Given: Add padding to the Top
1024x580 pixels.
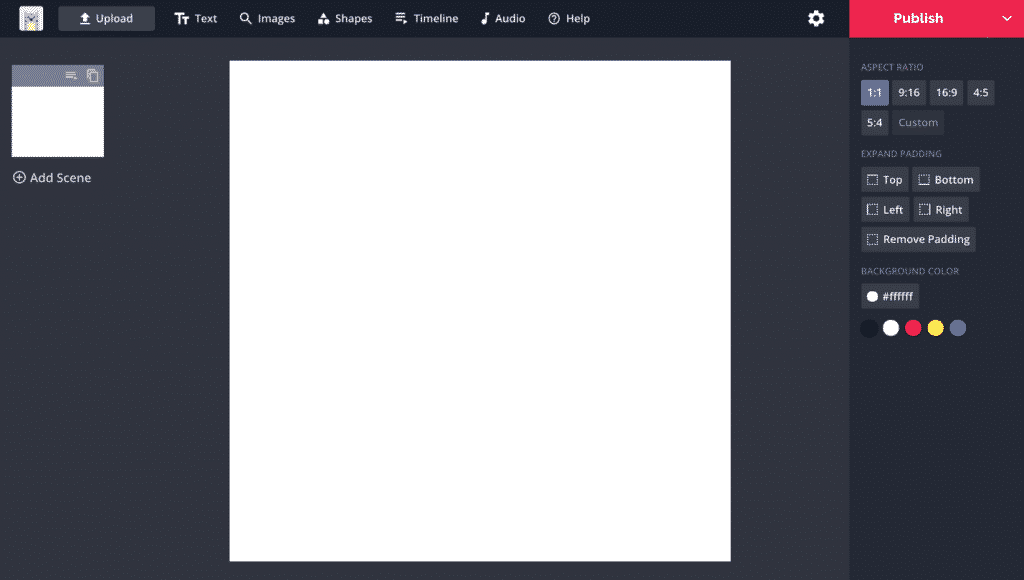Looking at the screenshot, I should (x=884, y=179).
